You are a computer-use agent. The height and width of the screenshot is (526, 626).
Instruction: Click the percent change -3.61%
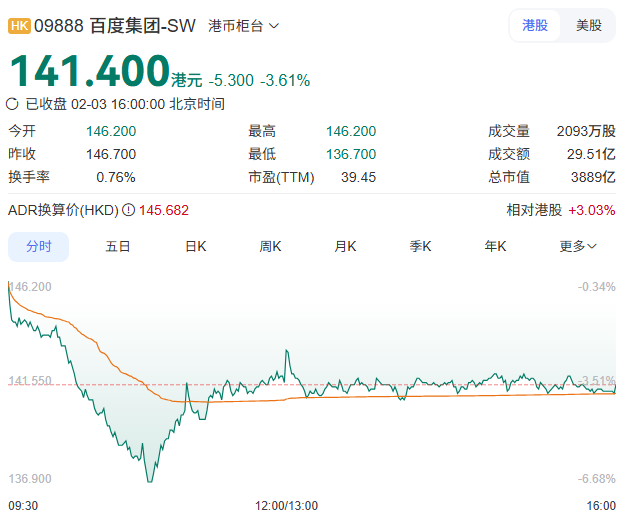285,80
